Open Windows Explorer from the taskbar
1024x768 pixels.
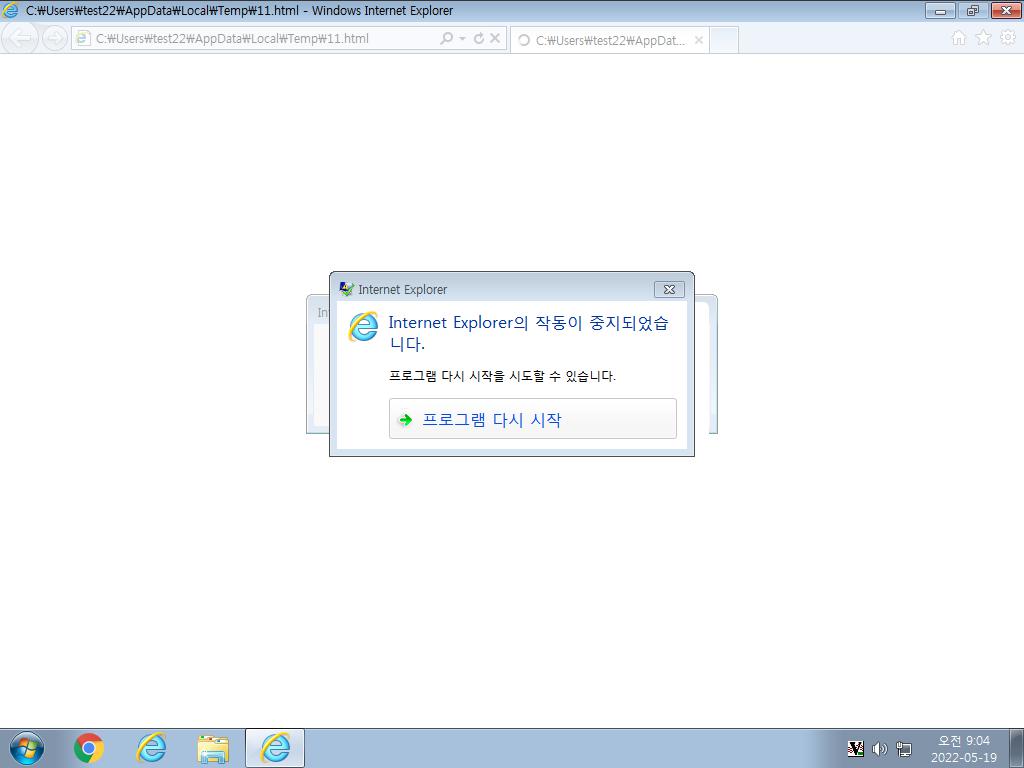pyautogui.click(x=213, y=749)
